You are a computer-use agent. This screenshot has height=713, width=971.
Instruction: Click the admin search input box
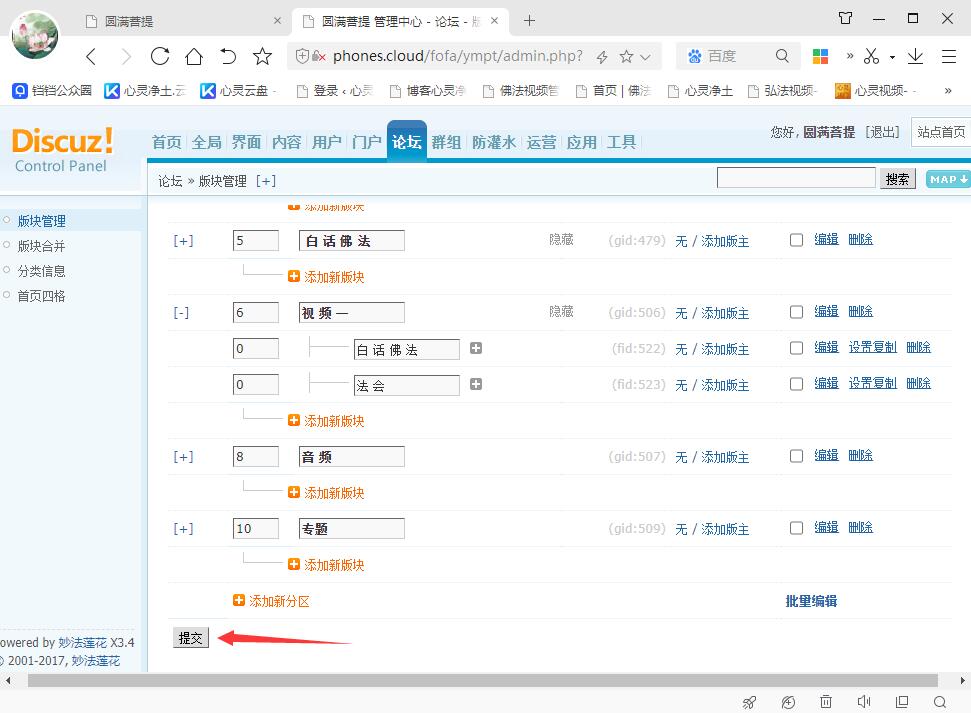[796, 178]
